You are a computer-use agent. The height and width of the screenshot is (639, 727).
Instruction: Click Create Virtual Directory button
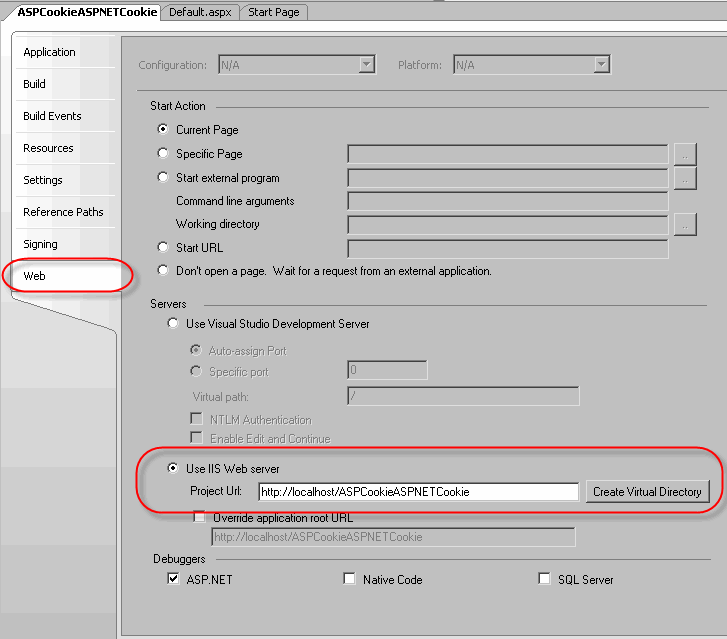tap(647, 492)
